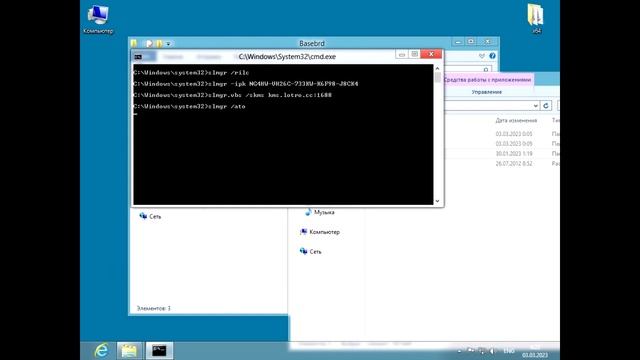Open address bar history dropdown

pos(536,106)
